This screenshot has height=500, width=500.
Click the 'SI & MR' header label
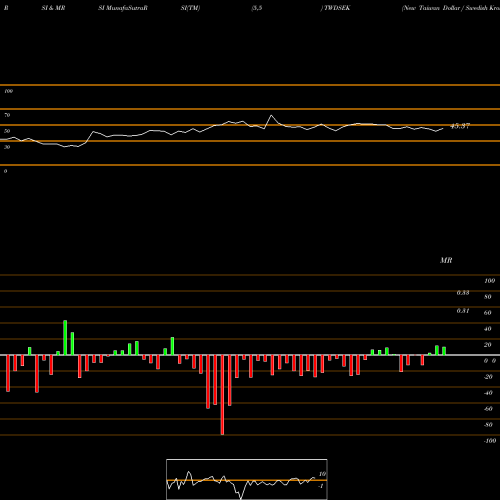(x=53, y=8)
